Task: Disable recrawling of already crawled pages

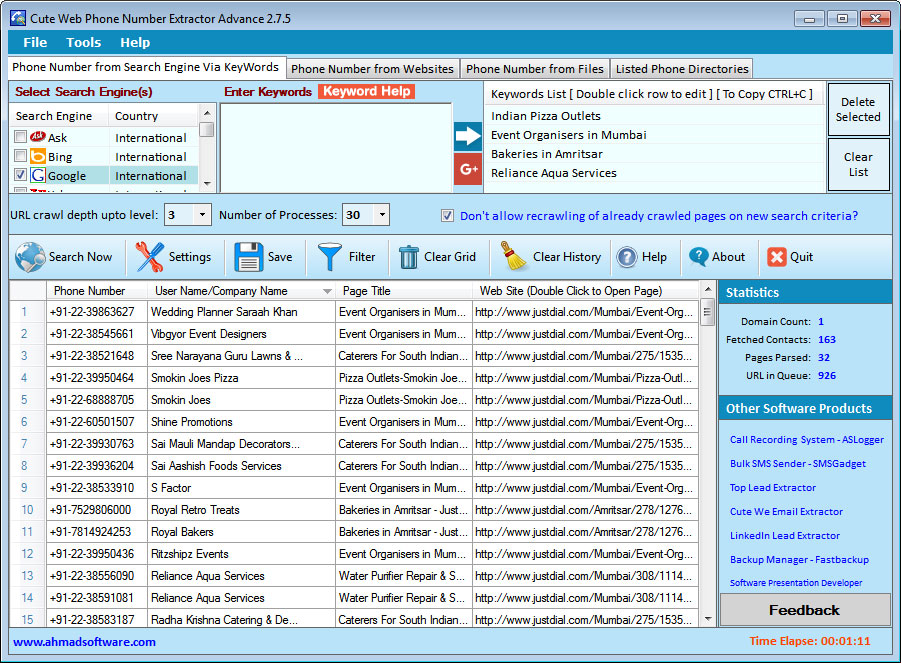Action: (x=447, y=215)
